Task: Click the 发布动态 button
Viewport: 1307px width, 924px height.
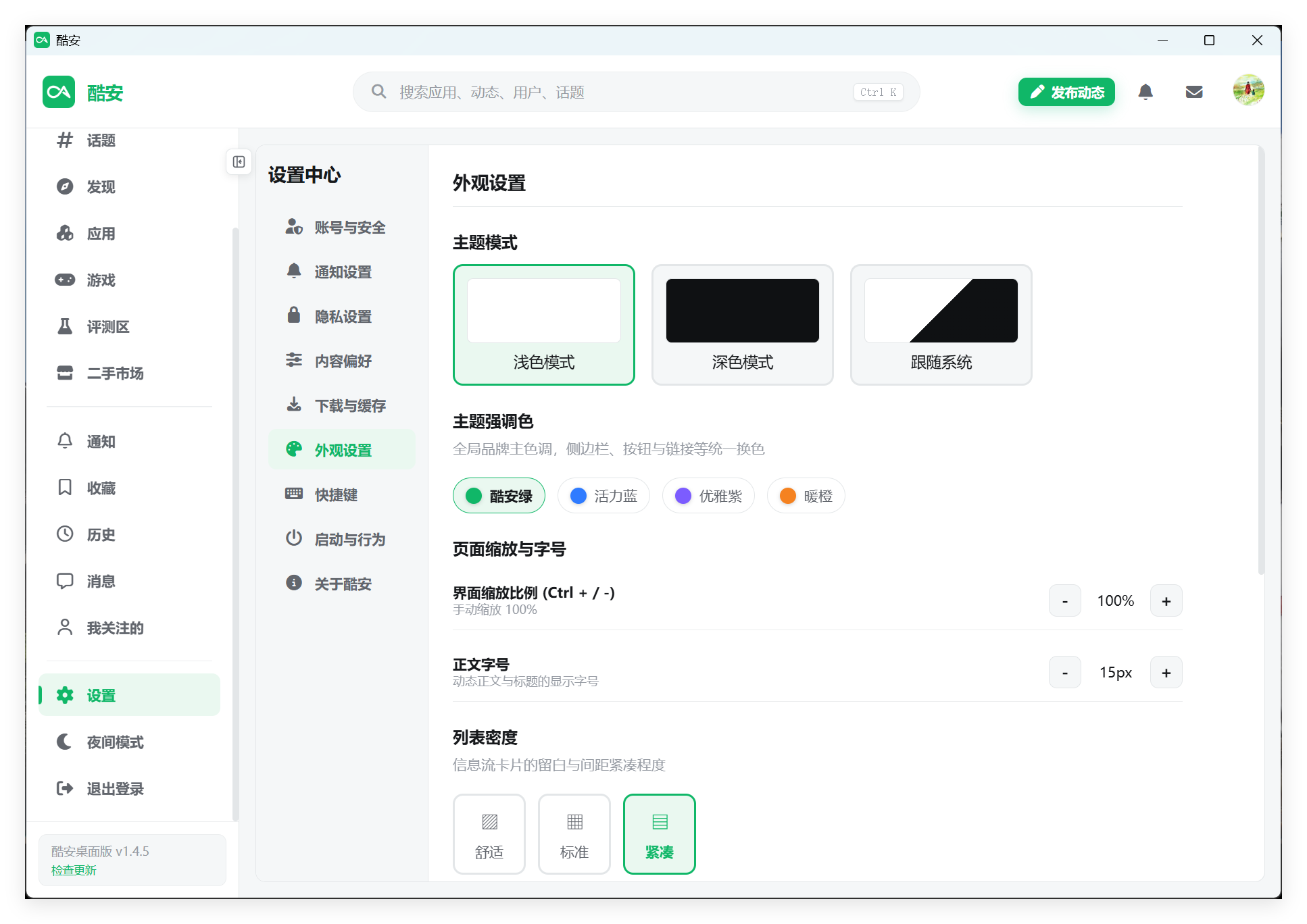Action: (1066, 92)
